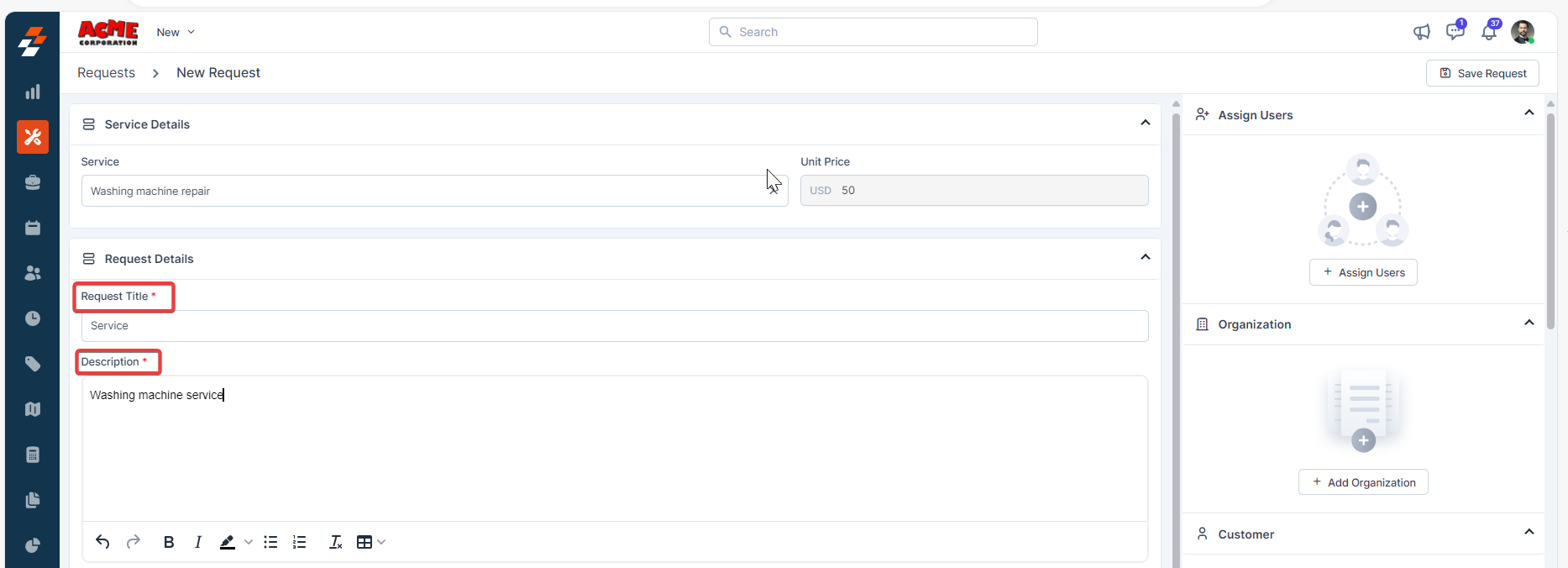Click the undo icon in editor toolbar

pos(102,542)
